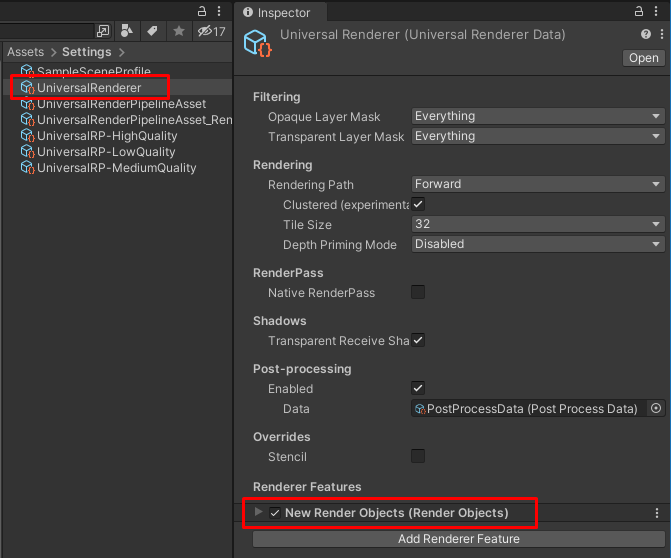Viewport: 671px width, 558px height.
Task: Open the Opaque Layer Mask dropdown
Action: pos(538,117)
